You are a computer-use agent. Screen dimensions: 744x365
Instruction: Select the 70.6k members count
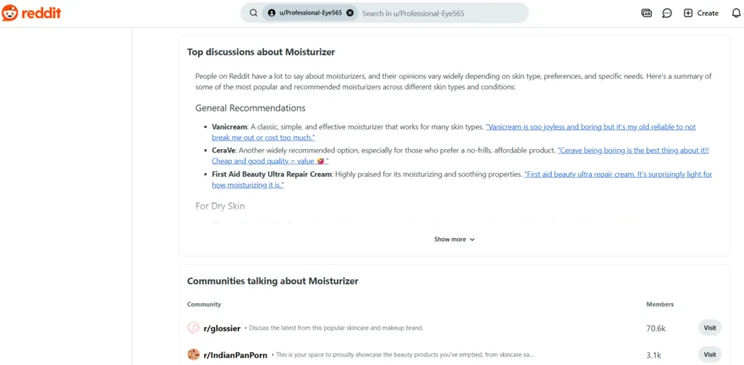click(x=656, y=328)
